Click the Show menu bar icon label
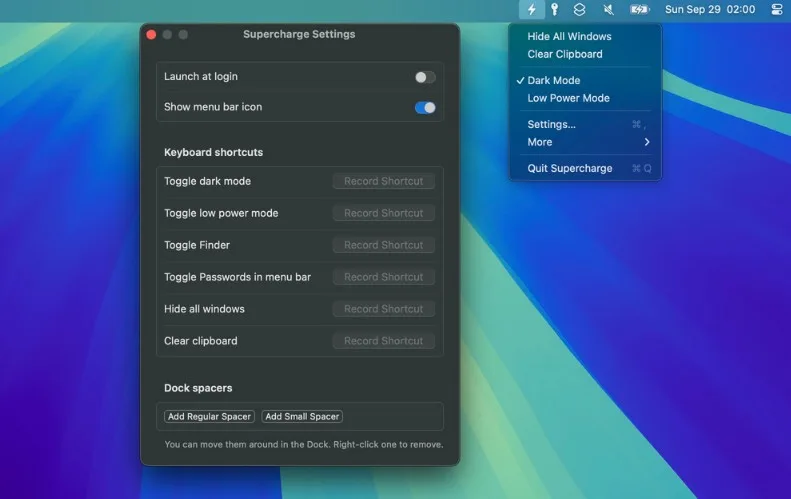 click(x=213, y=107)
